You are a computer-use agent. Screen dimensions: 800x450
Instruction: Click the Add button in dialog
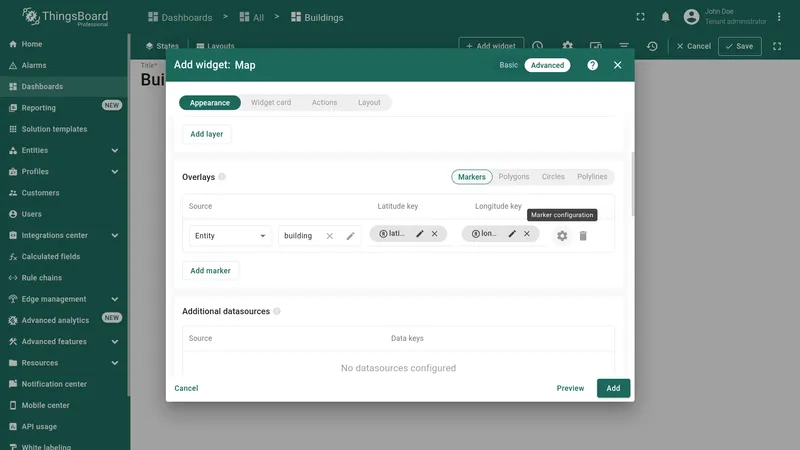click(x=613, y=388)
